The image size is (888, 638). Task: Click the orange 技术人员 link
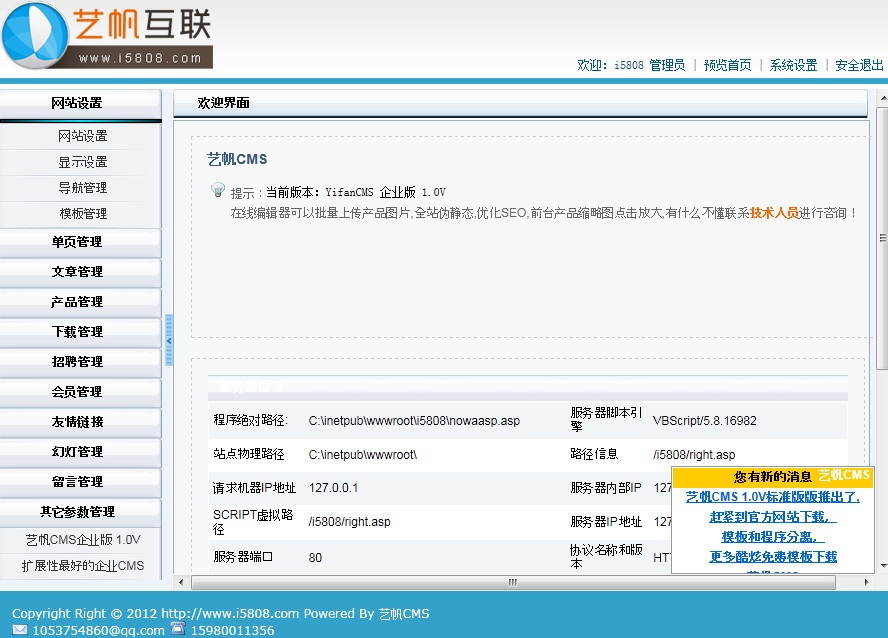tap(774, 213)
